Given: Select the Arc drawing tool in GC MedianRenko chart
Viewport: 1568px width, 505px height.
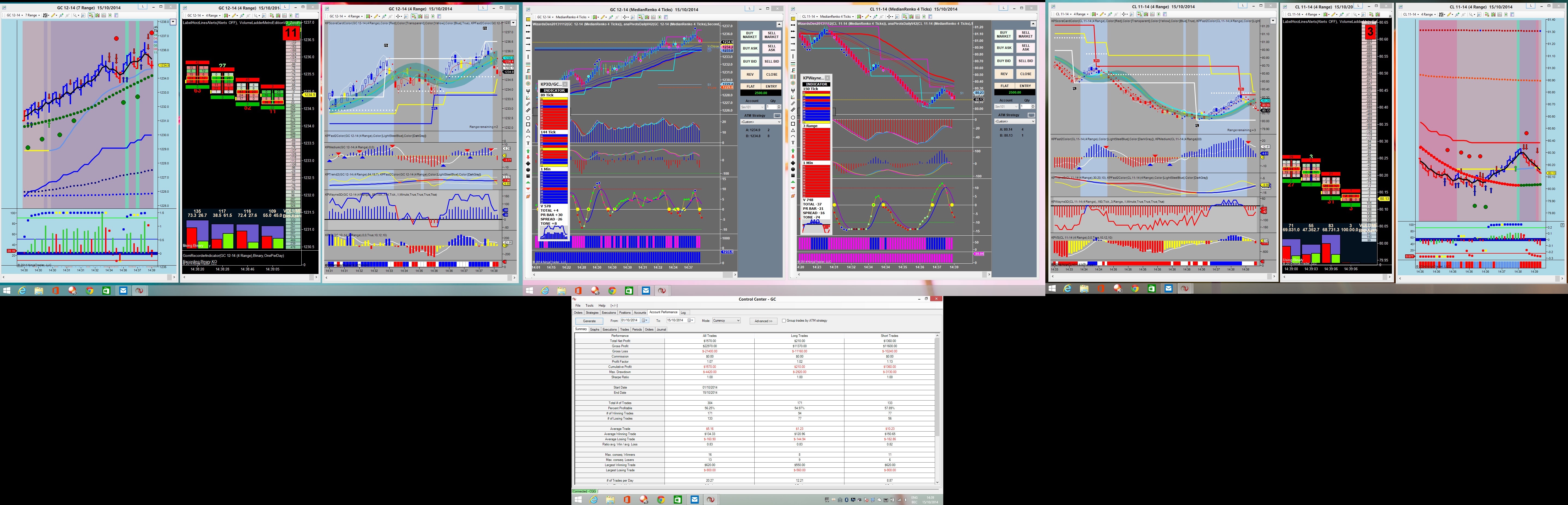Looking at the screenshot, I should [x=528, y=137].
